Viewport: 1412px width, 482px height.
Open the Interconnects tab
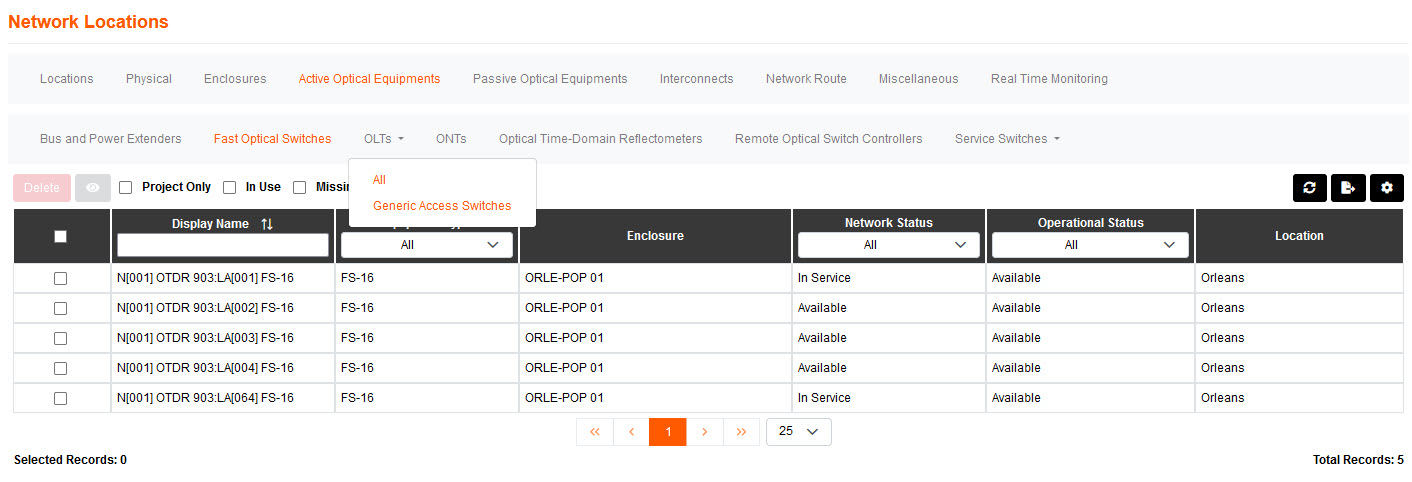[x=697, y=79]
